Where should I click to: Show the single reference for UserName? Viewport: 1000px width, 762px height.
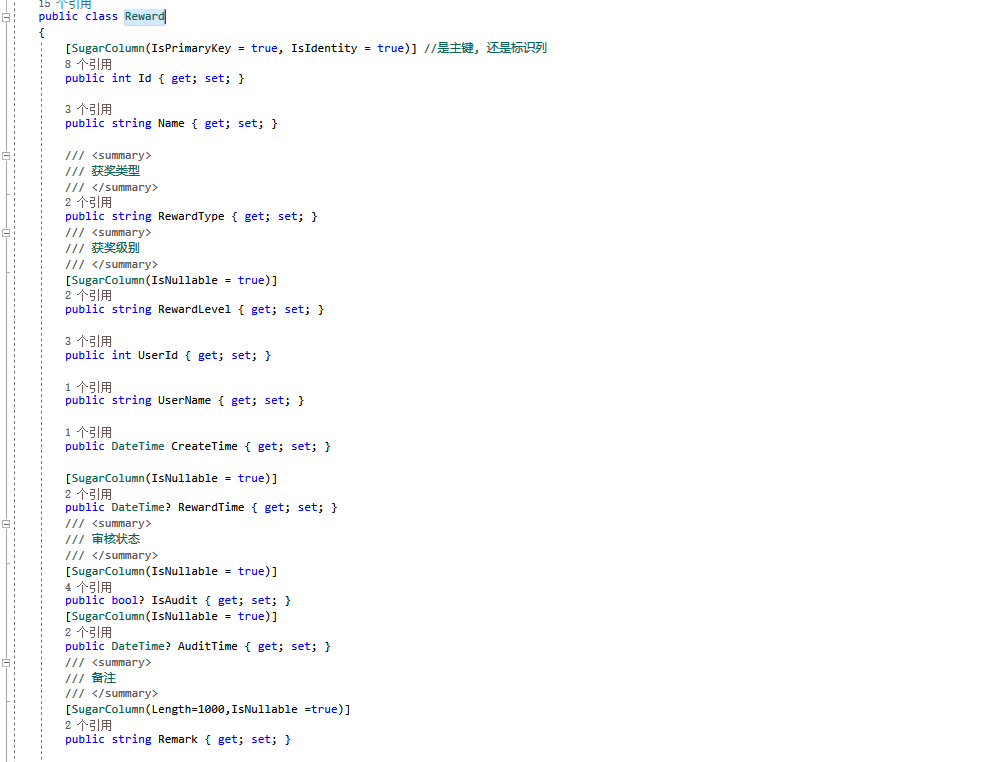tap(89, 386)
